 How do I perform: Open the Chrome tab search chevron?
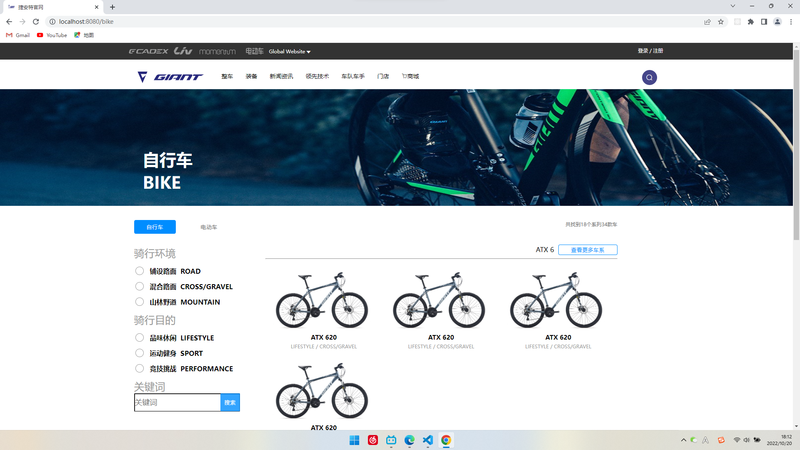(x=733, y=6)
